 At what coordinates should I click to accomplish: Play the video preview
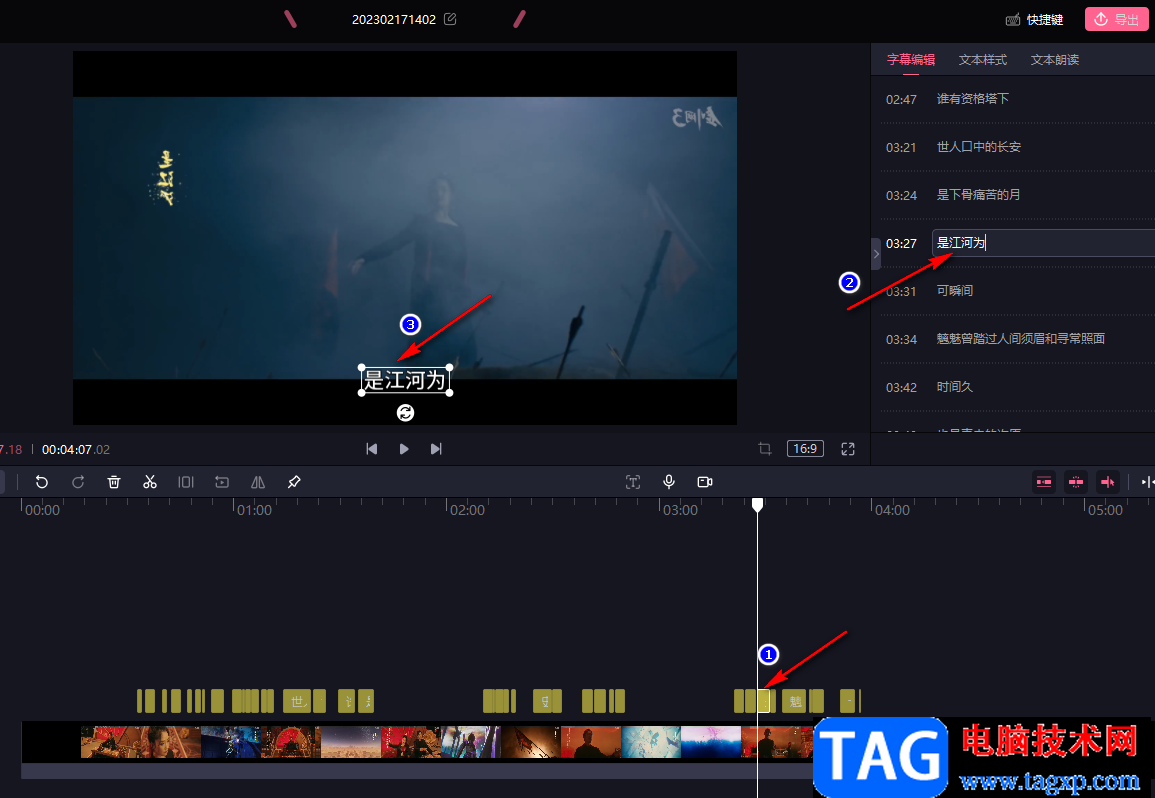coord(404,449)
